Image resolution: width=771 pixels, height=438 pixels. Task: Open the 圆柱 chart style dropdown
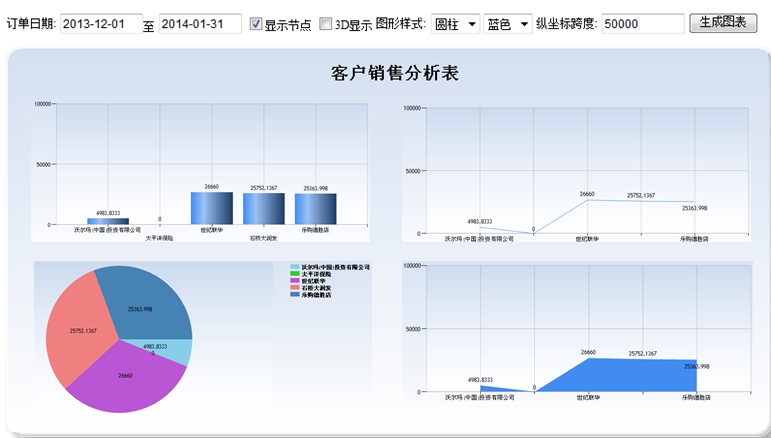pos(456,24)
